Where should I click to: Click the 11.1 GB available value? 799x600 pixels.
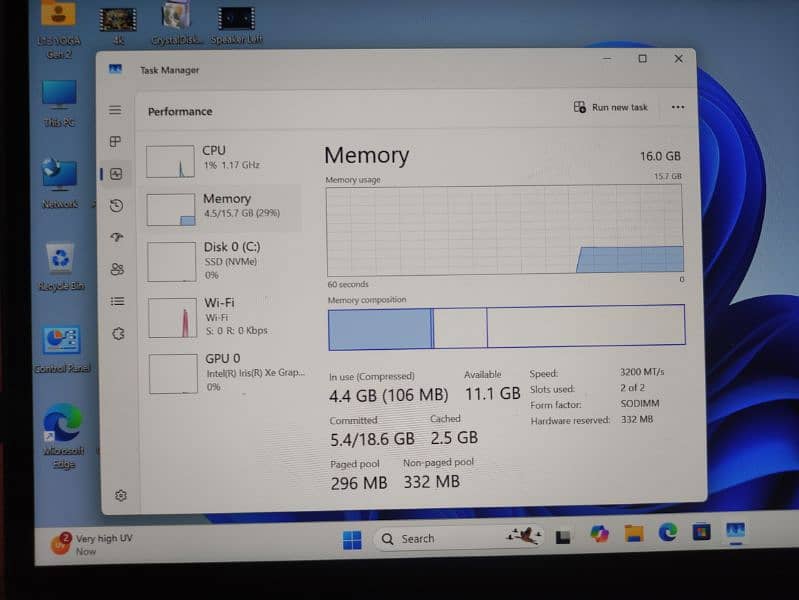tap(492, 393)
